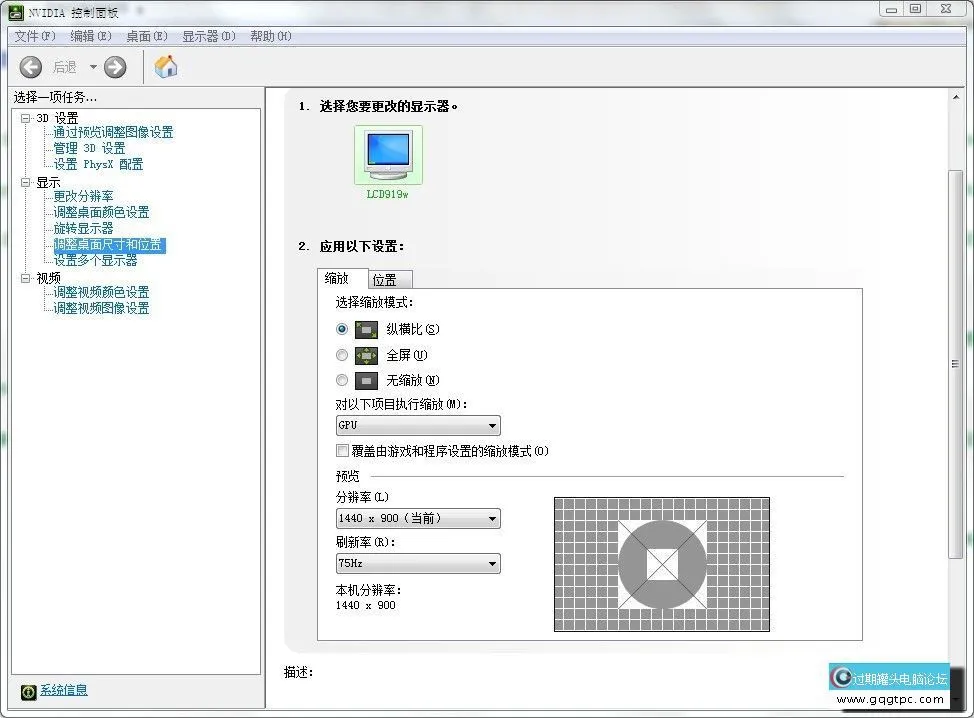Screen dimensions: 974x718
Task: Click the 全屏 full screen preview icon
Action: 368,354
